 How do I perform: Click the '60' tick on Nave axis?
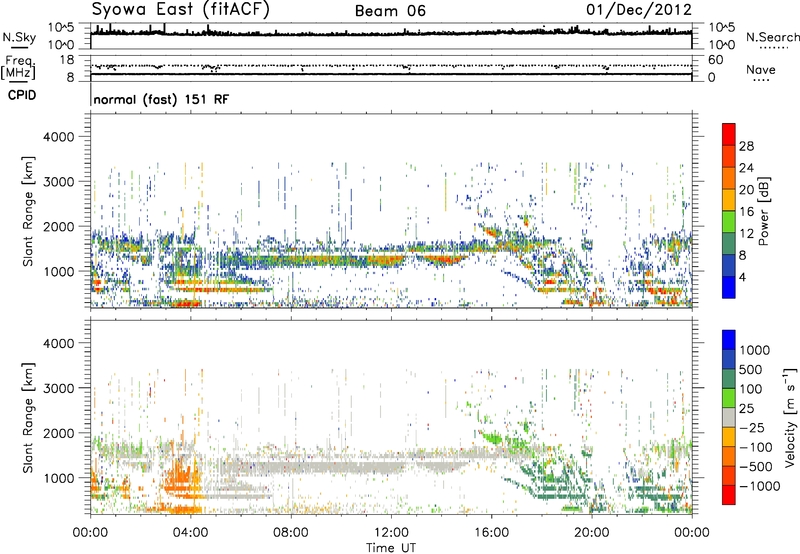[716, 60]
